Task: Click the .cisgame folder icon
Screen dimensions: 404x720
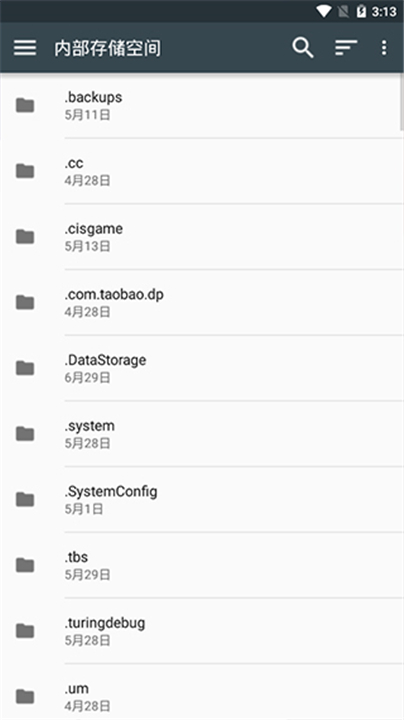Action: (x=25, y=237)
